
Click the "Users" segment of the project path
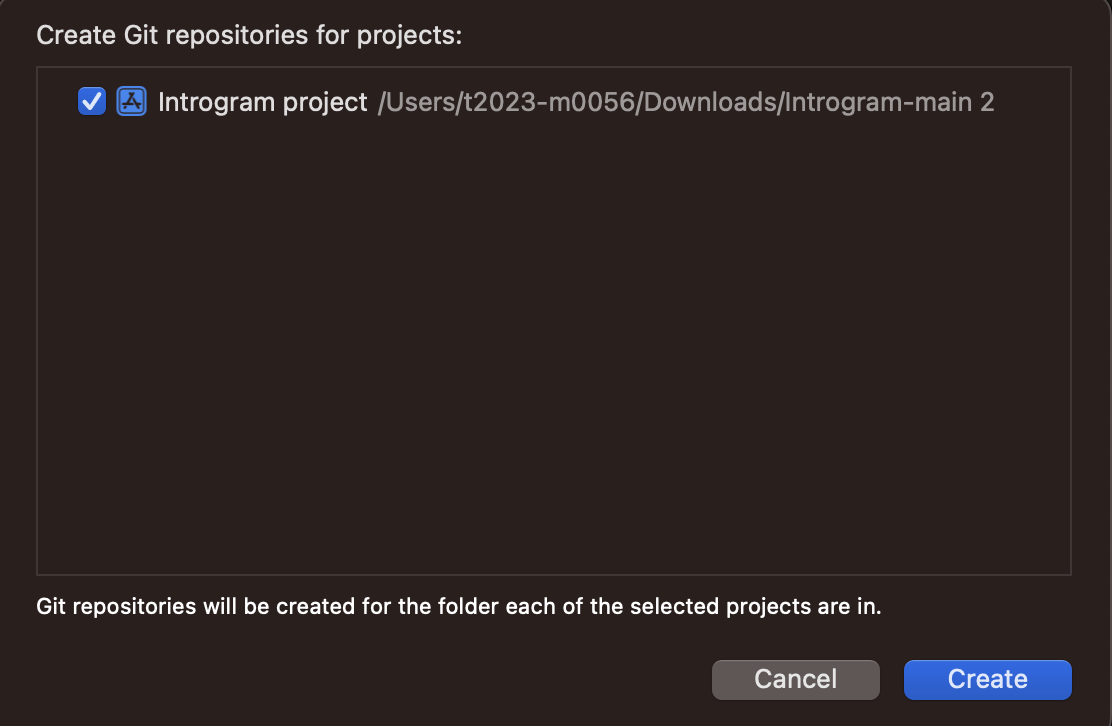pyautogui.click(x=412, y=102)
